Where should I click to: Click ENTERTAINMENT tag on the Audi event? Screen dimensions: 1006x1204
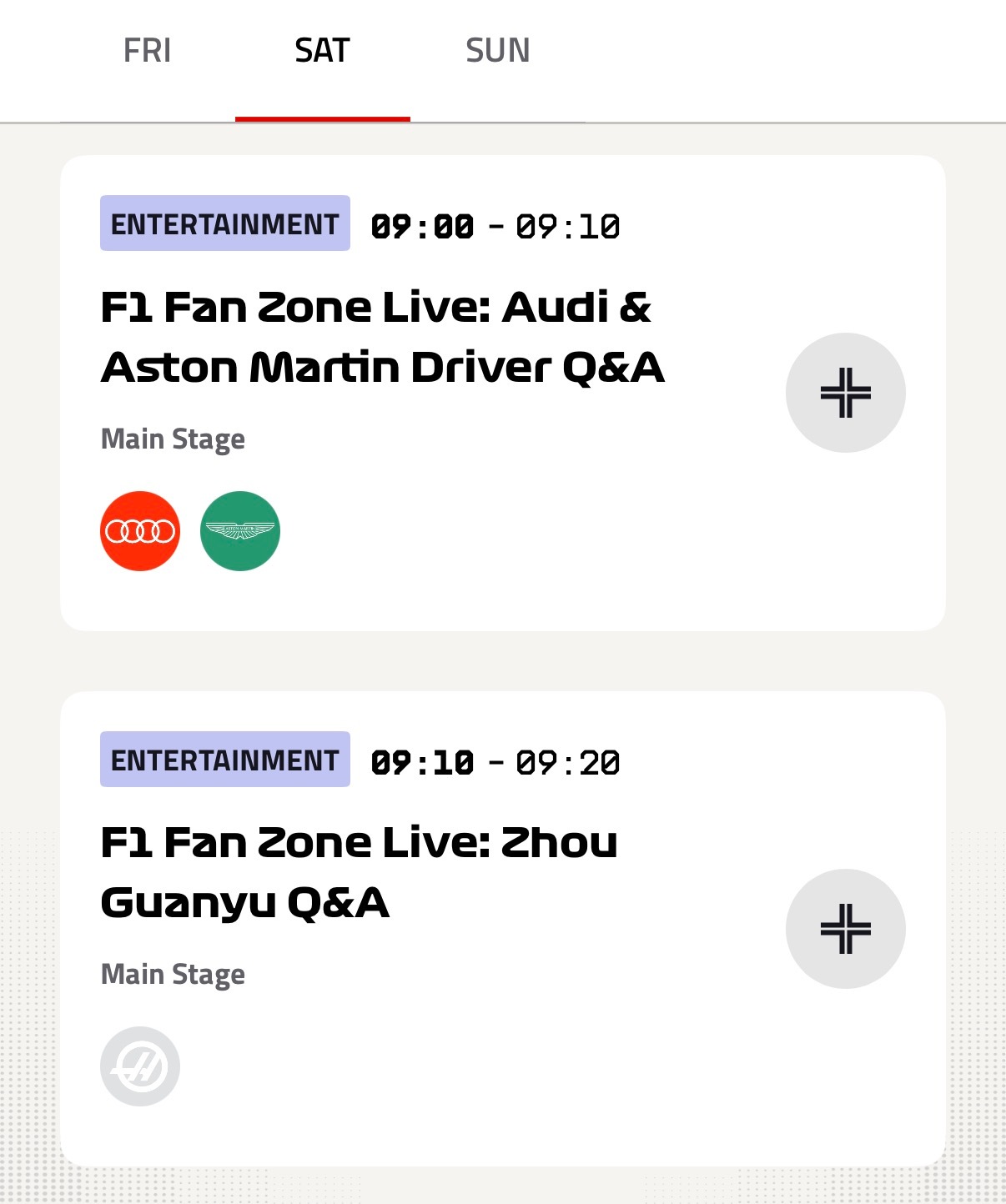click(x=225, y=223)
